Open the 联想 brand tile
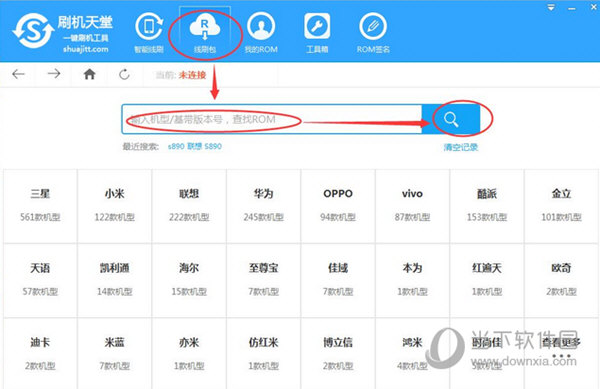 click(189, 206)
